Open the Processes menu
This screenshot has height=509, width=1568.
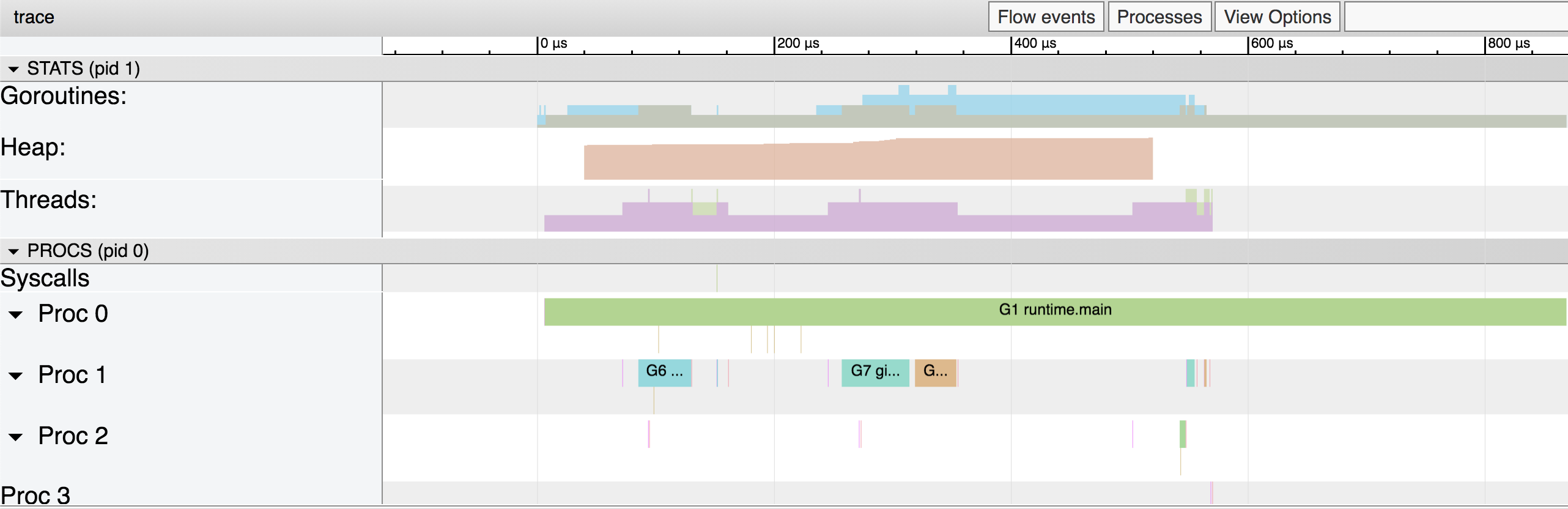click(1159, 17)
